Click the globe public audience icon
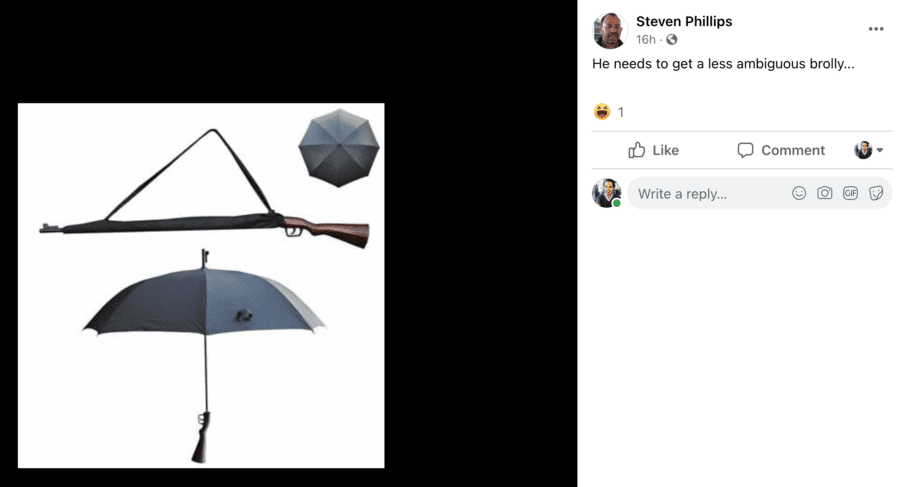Viewport: 900px width, 487px height. tap(672, 40)
